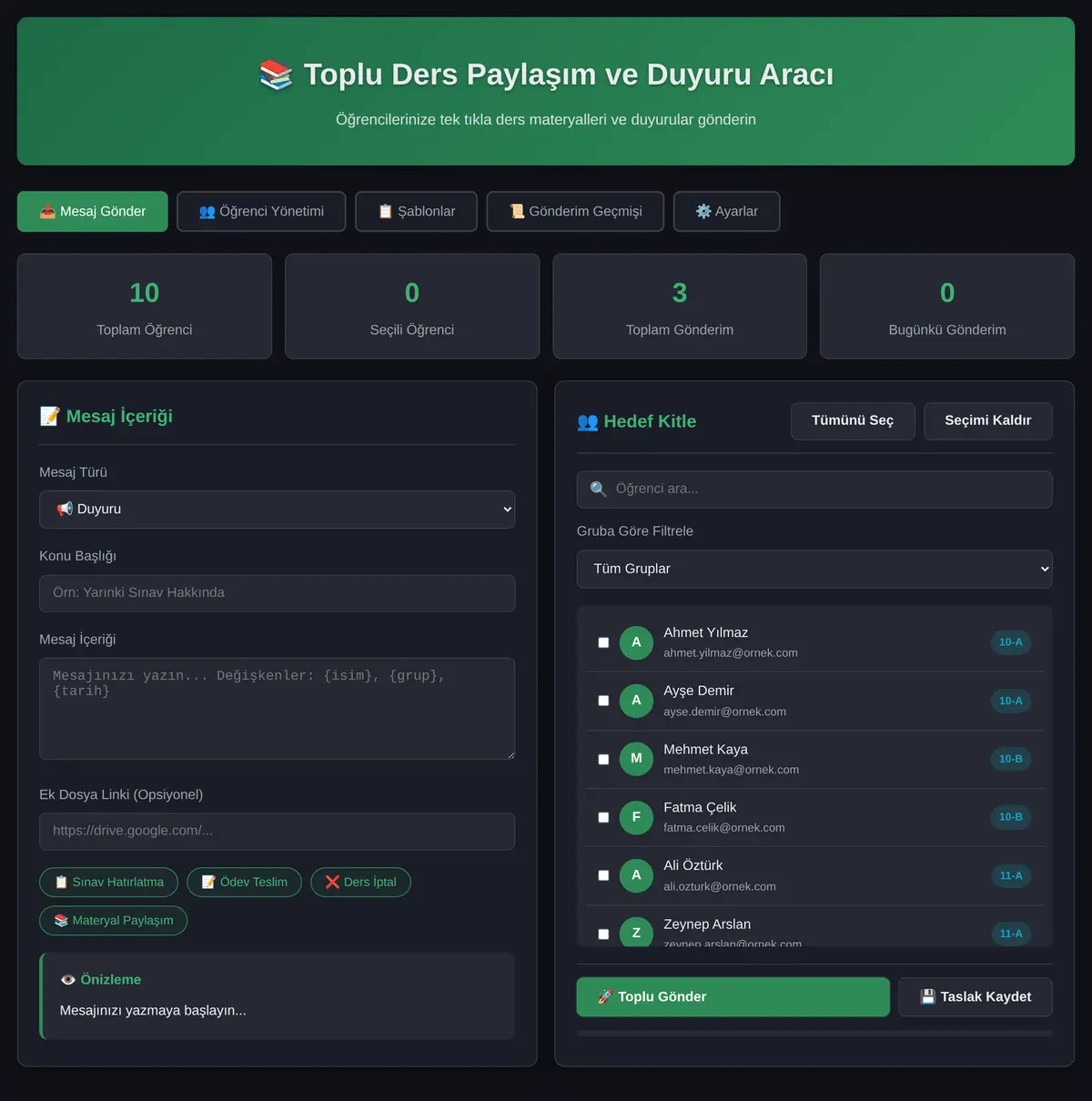Click the 10-B badge of Fatma Çelik
Viewport: 1092px width, 1101px height.
pos(1010,817)
